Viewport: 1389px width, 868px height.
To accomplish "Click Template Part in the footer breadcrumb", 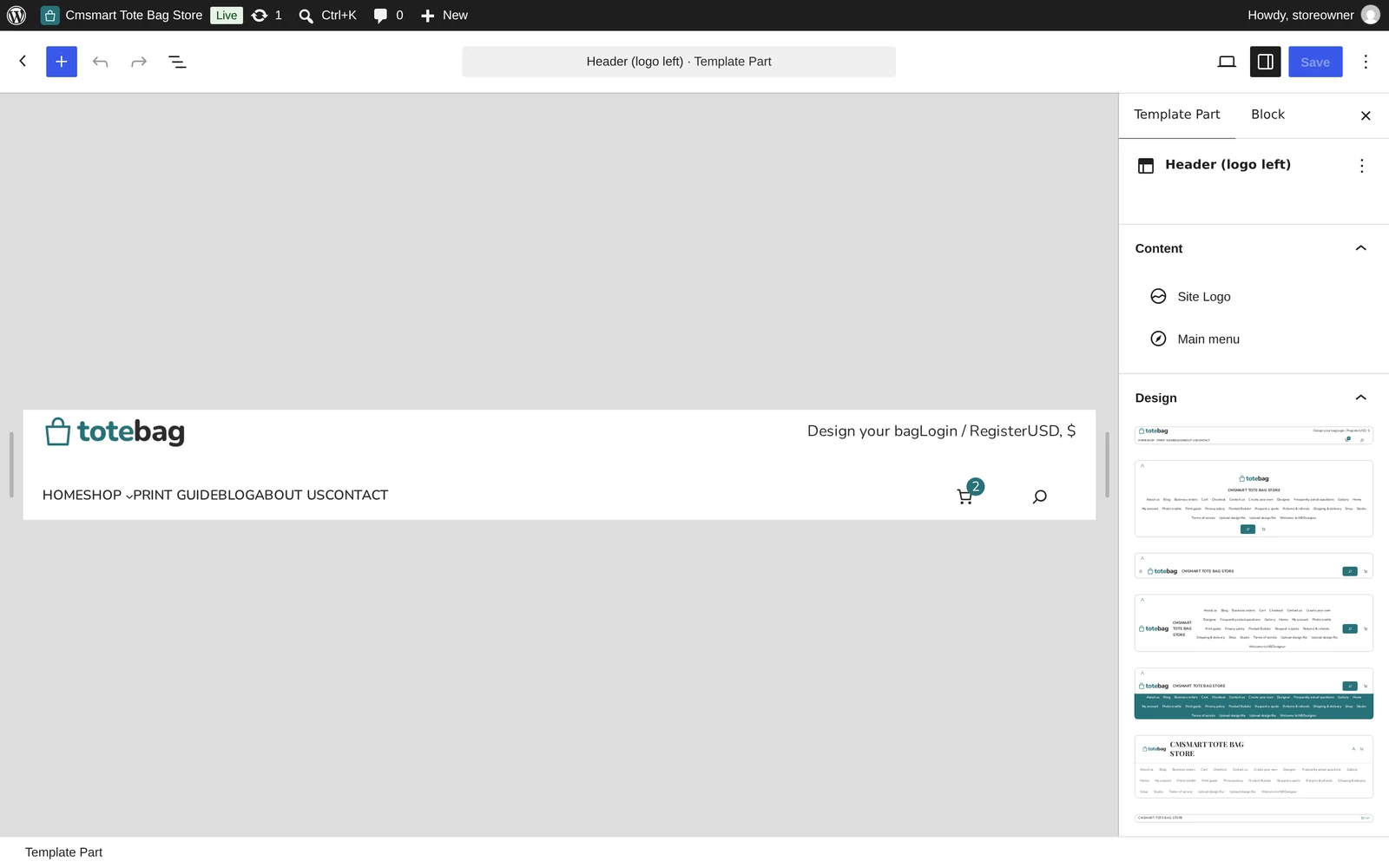I will tap(63, 852).
